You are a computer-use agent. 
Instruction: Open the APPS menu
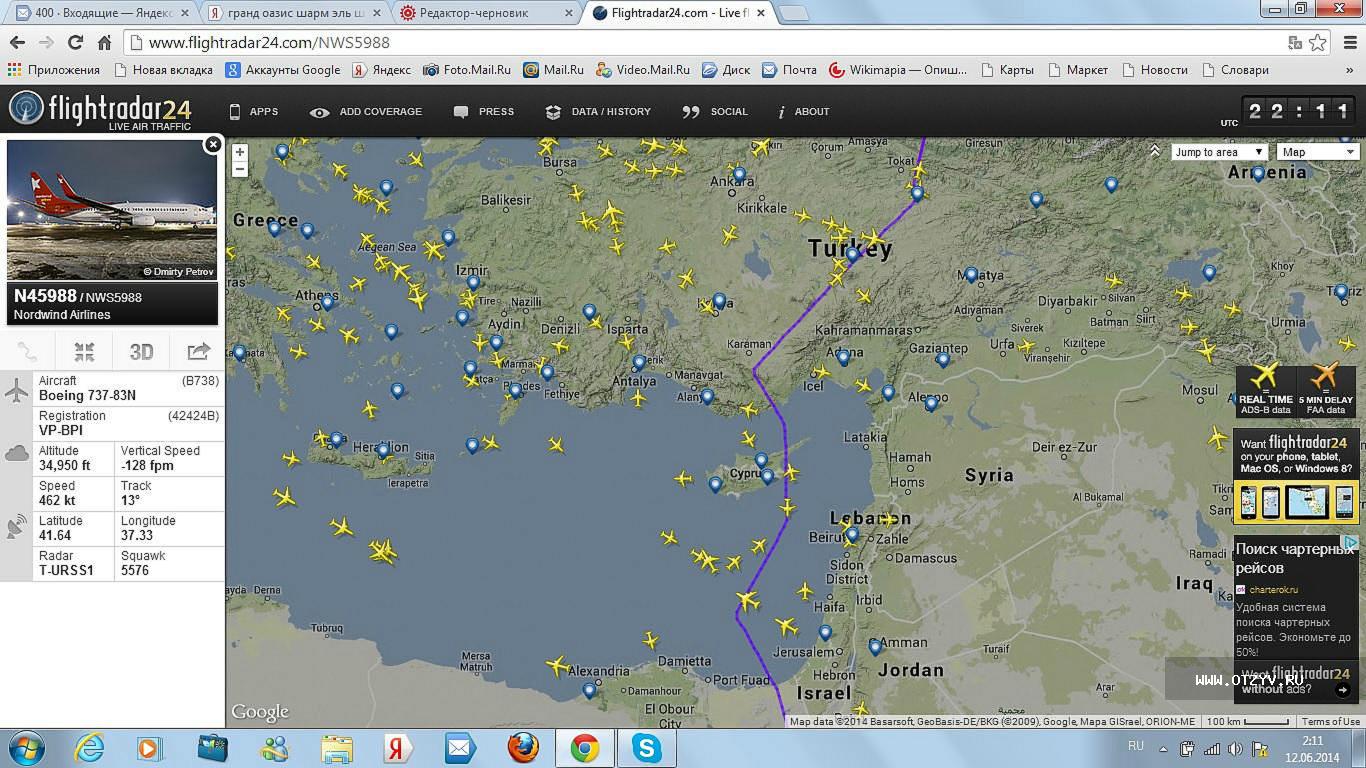(254, 112)
